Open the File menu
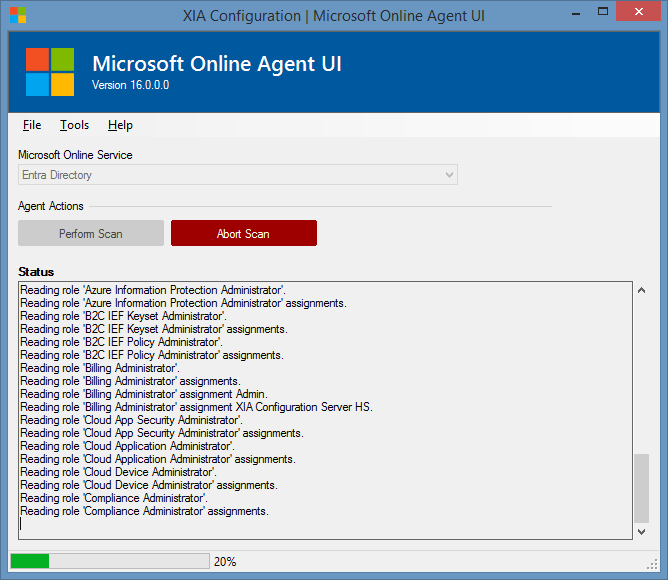Viewport: 668px width, 580px height. (x=32, y=125)
